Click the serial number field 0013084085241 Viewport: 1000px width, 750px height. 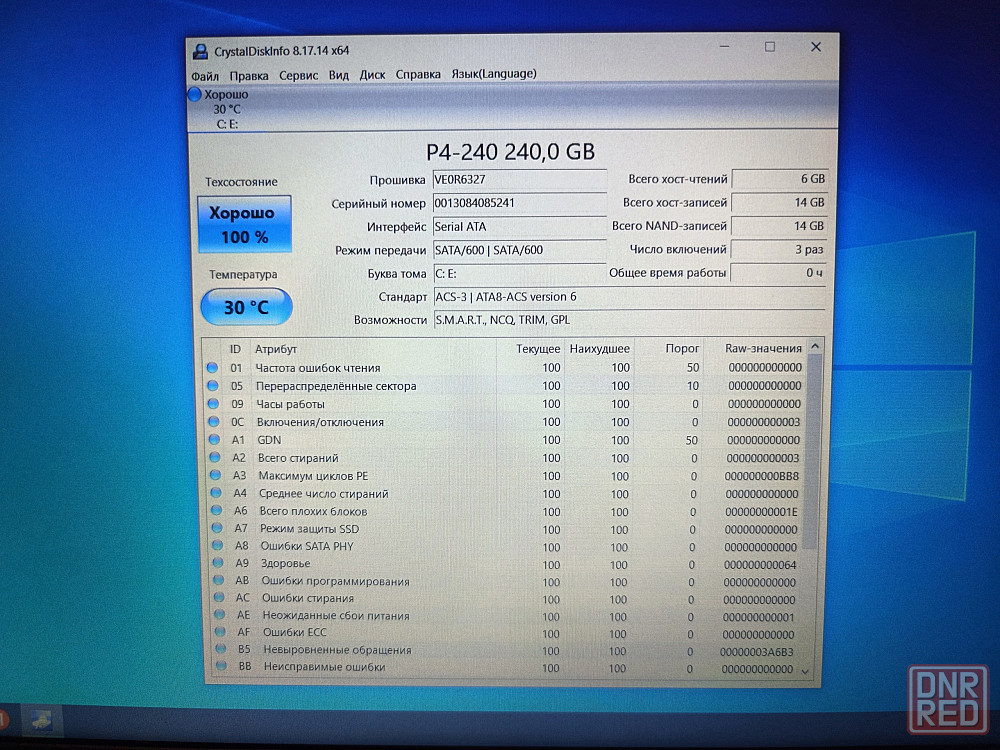click(x=519, y=203)
